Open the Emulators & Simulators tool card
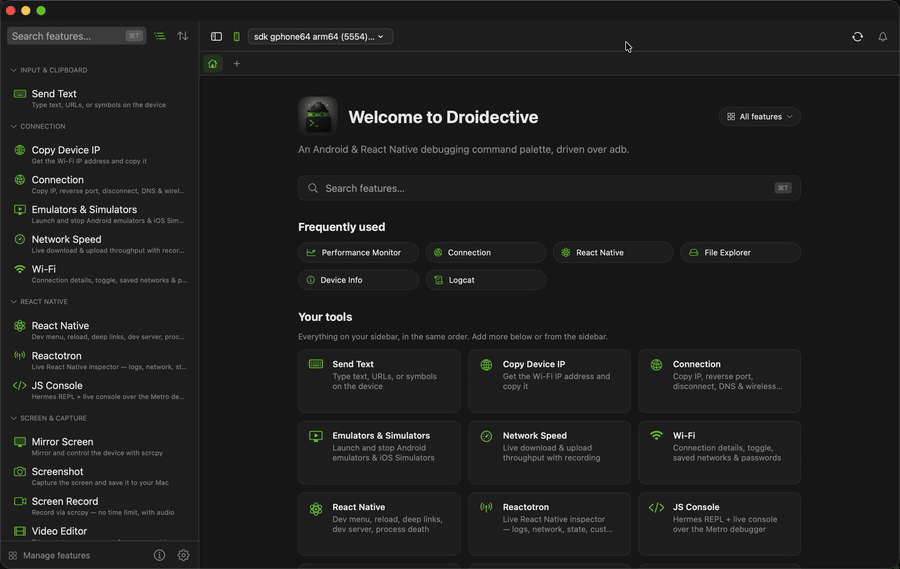The height and width of the screenshot is (569, 900). (379, 452)
